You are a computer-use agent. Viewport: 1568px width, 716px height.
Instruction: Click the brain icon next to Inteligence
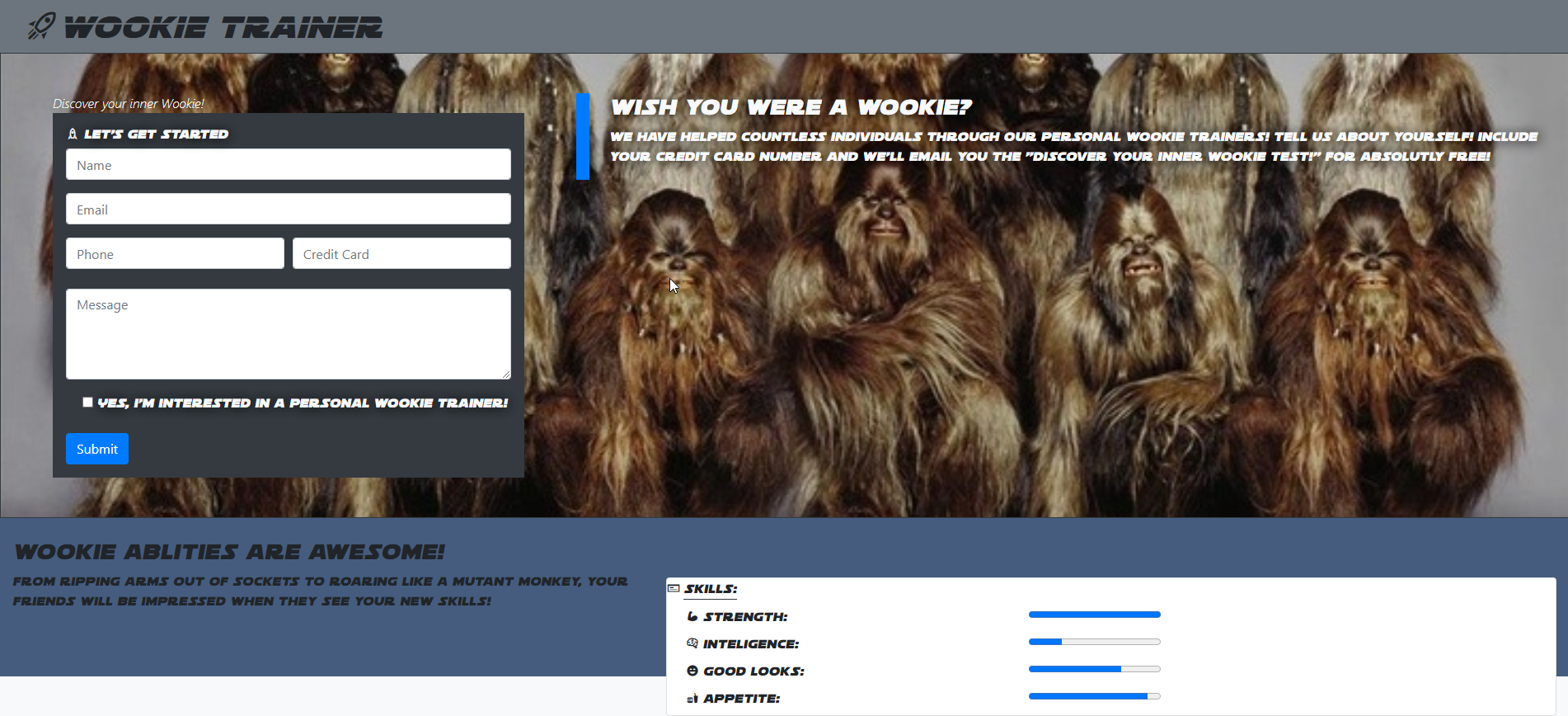click(692, 643)
